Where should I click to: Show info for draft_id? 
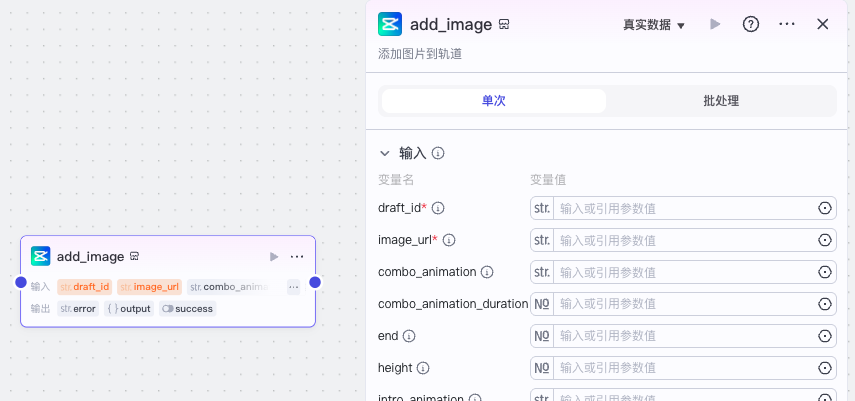pos(438,208)
